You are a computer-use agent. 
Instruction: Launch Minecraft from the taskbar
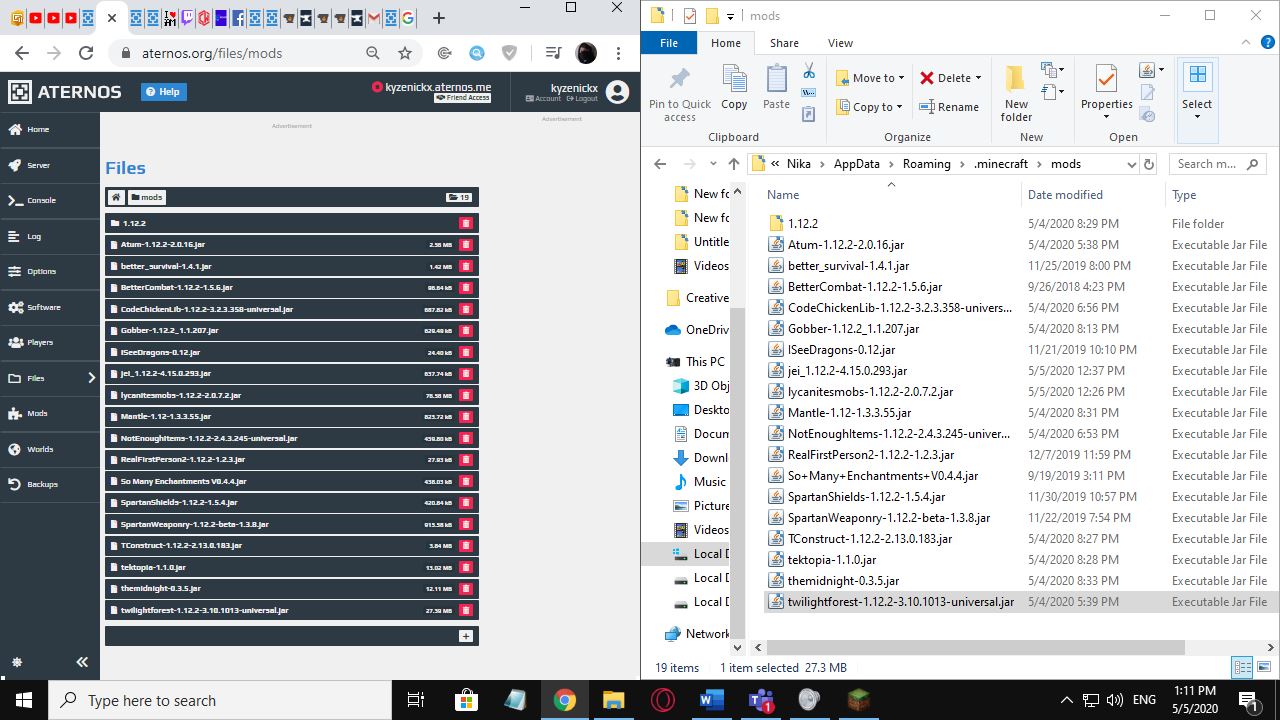tap(858, 700)
